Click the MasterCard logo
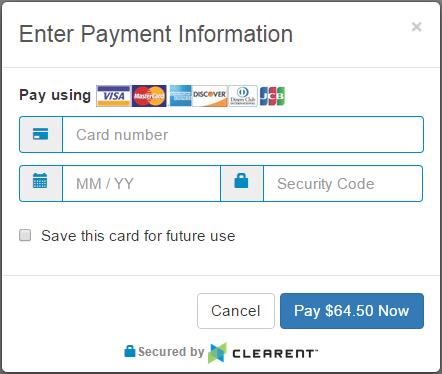The image size is (442, 374). pos(149,96)
